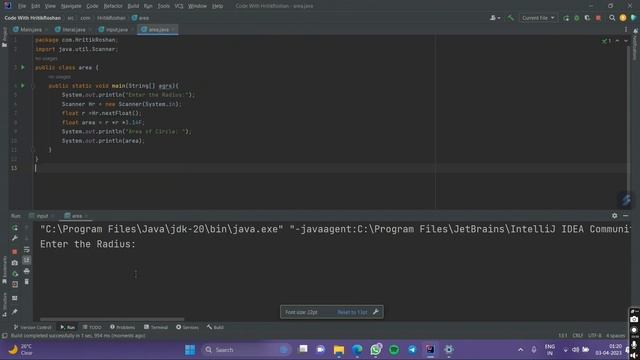Open Windows Start menu
Image resolution: width=640 pixels, height=360 pixels.
[x=190, y=350]
